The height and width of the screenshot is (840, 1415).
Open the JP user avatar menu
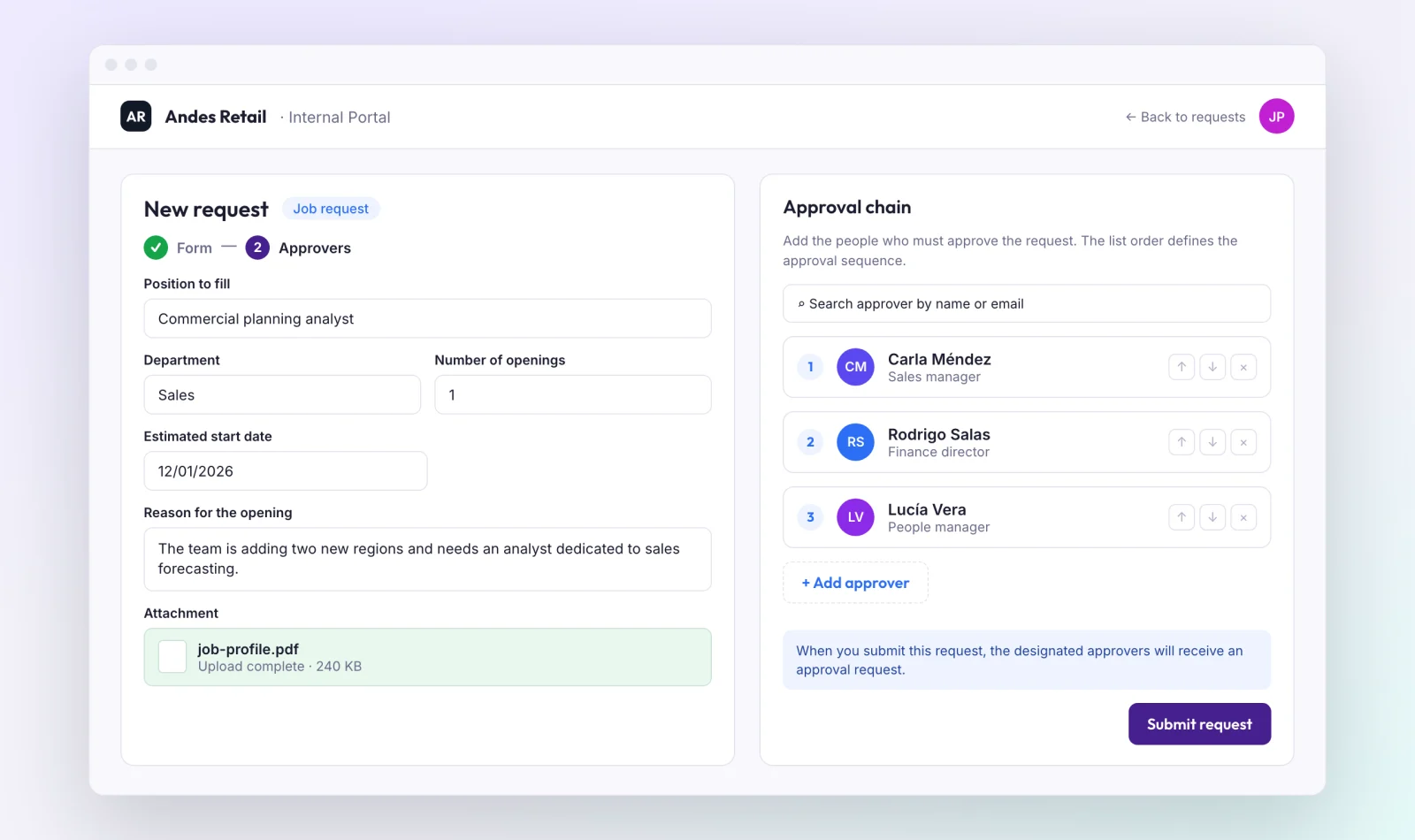click(x=1276, y=116)
